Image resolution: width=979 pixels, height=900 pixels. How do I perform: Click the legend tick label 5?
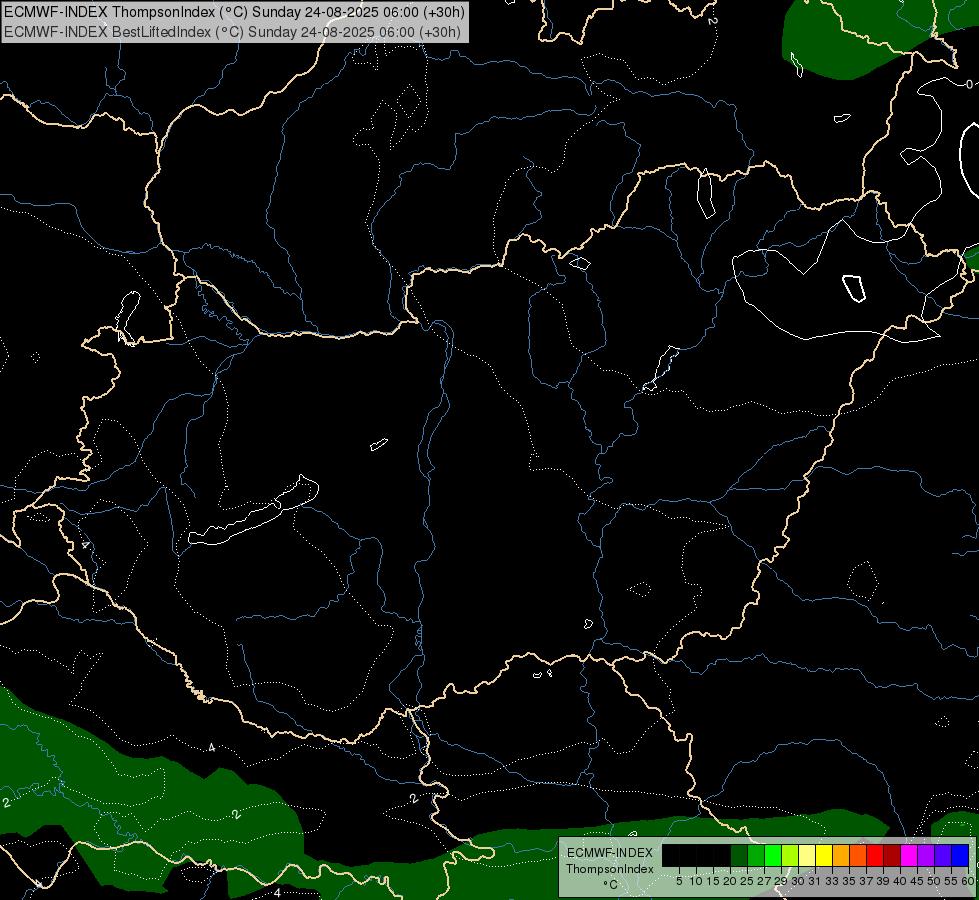point(679,881)
